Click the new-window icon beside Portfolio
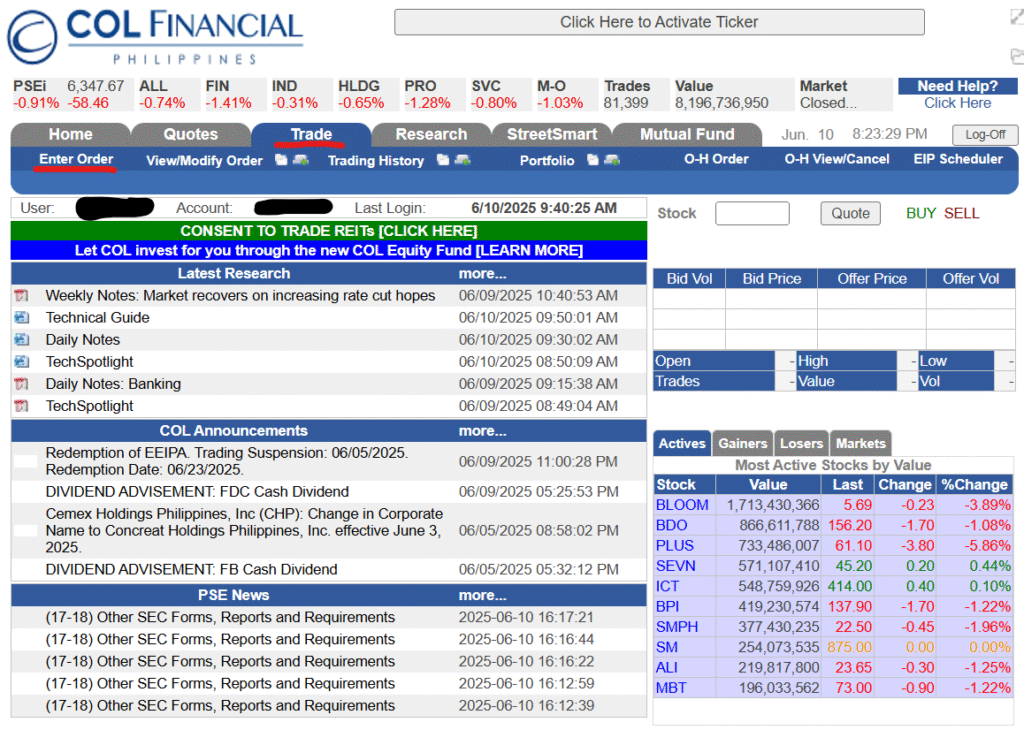The width and height of the screenshot is (1024, 730). click(592, 160)
